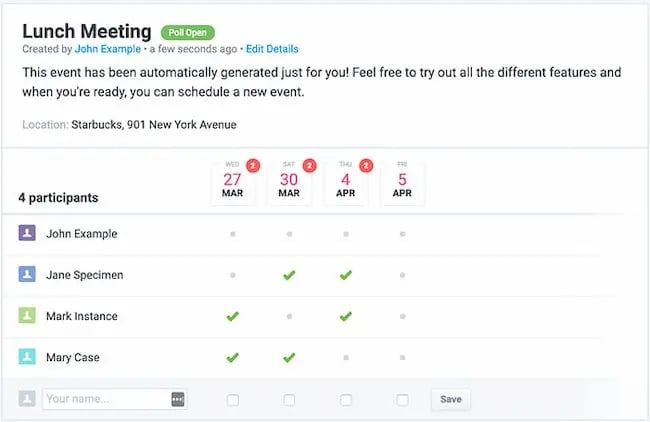Click the Your name input field

(x=105, y=399)
